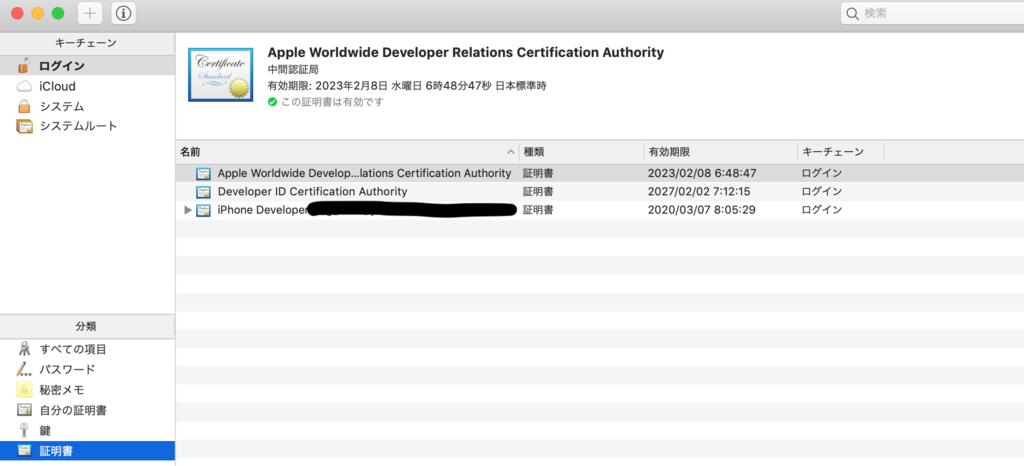Expand the iPhone Developer certificate disclosure triangle
Screen dimensions: 1024x466
[188, 210]
